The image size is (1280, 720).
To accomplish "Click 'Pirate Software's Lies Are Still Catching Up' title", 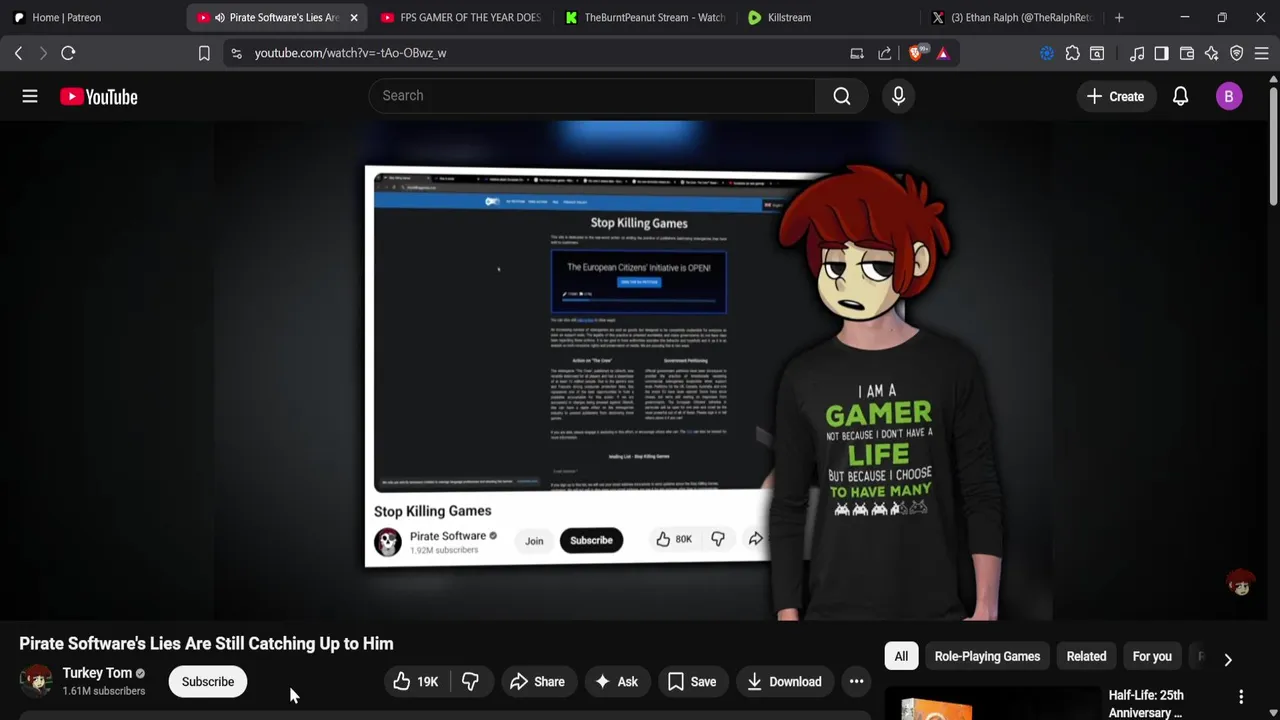I will tap(206, 644).
